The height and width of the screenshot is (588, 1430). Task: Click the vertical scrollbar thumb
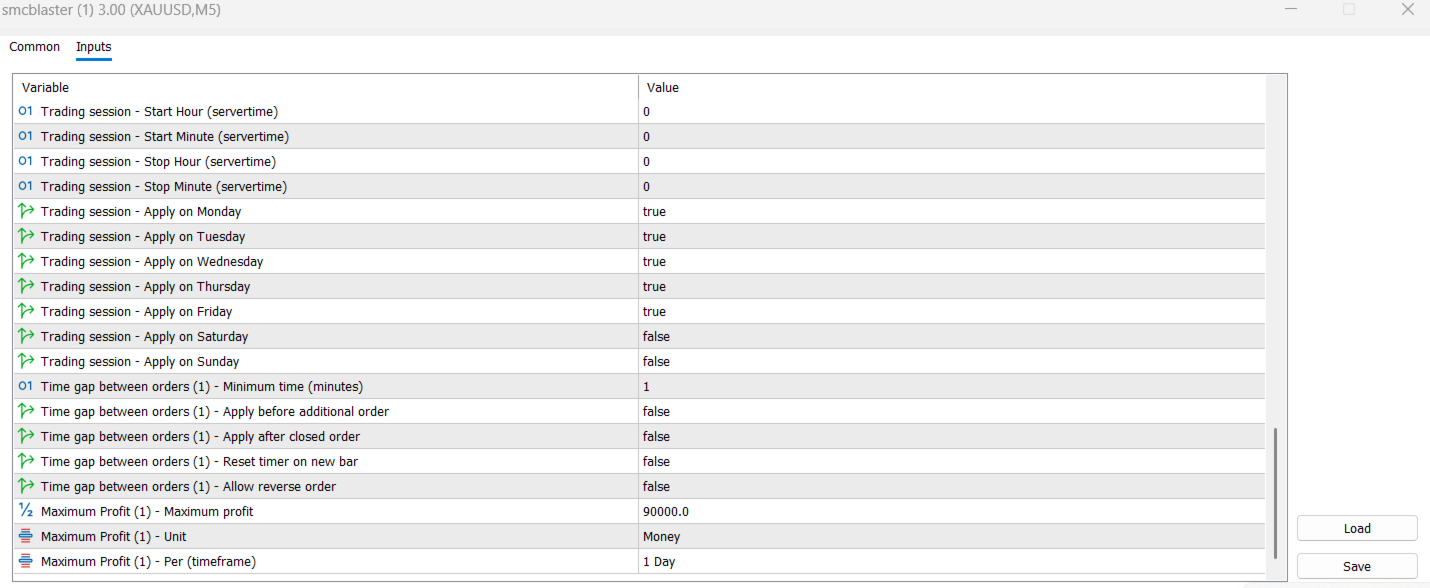point(1275,492)
